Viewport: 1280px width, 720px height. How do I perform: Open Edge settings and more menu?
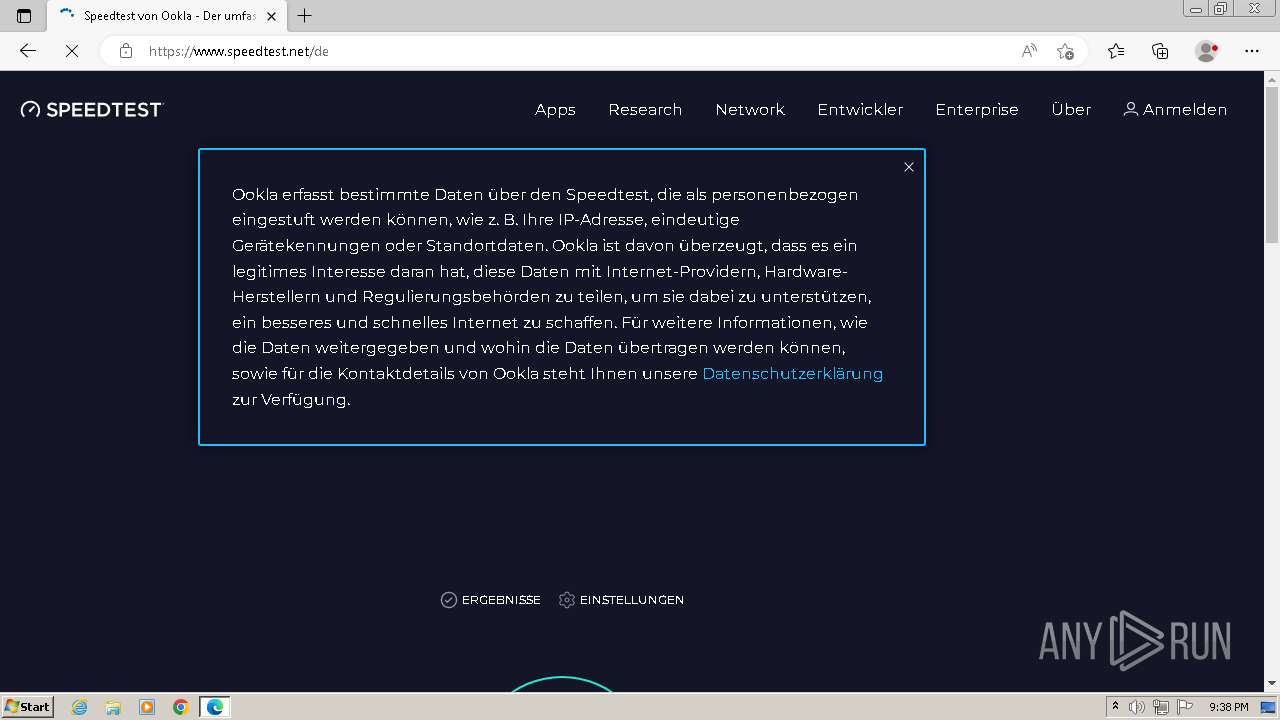click(1252, 51)
